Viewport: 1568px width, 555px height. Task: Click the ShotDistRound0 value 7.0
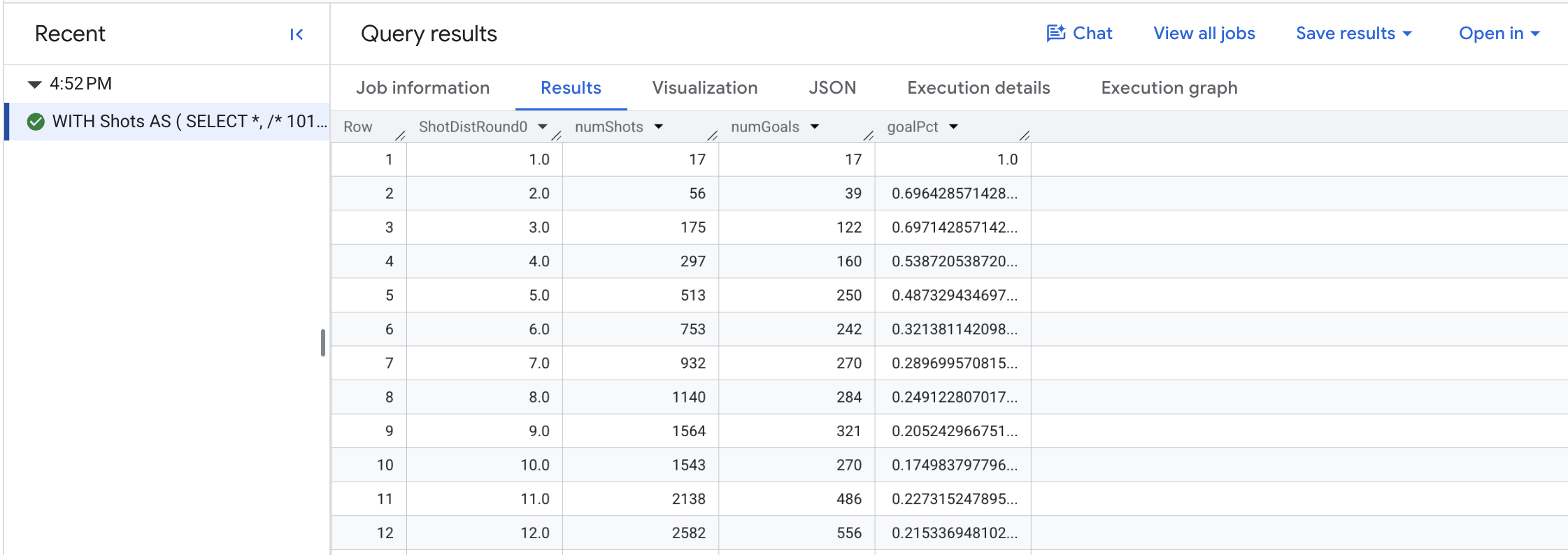pos(539,363)
